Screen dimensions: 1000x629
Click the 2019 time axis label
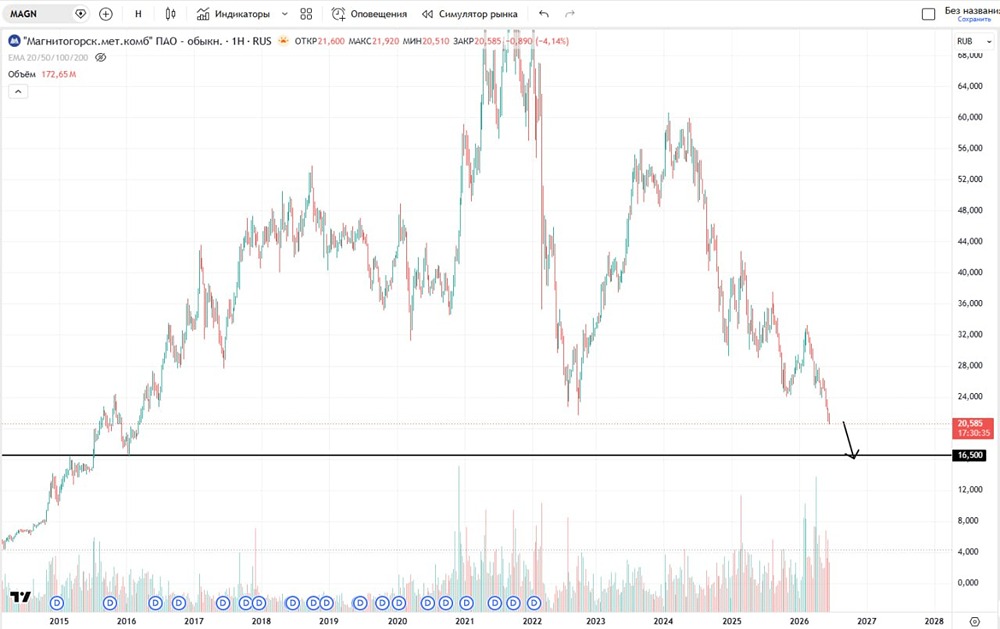coord(328,621)
